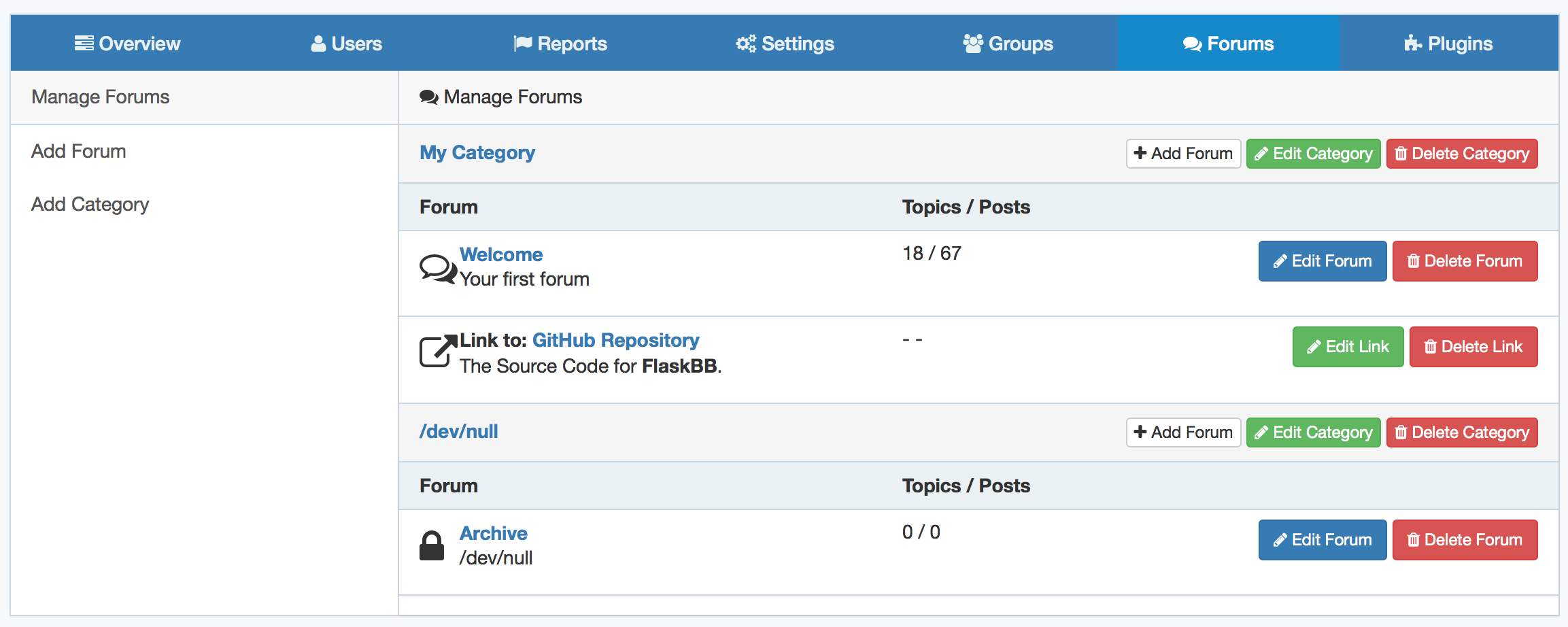Choose Add Category in the left sidebar

pyautogui.click(x=90, y=204)
